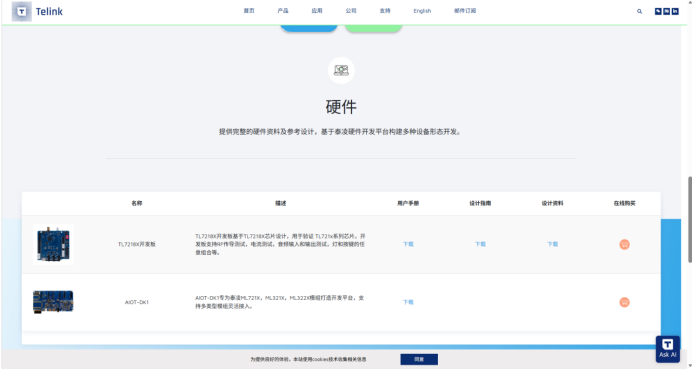Open the 产品 menu
692x369 pixels.
[283, 11]
